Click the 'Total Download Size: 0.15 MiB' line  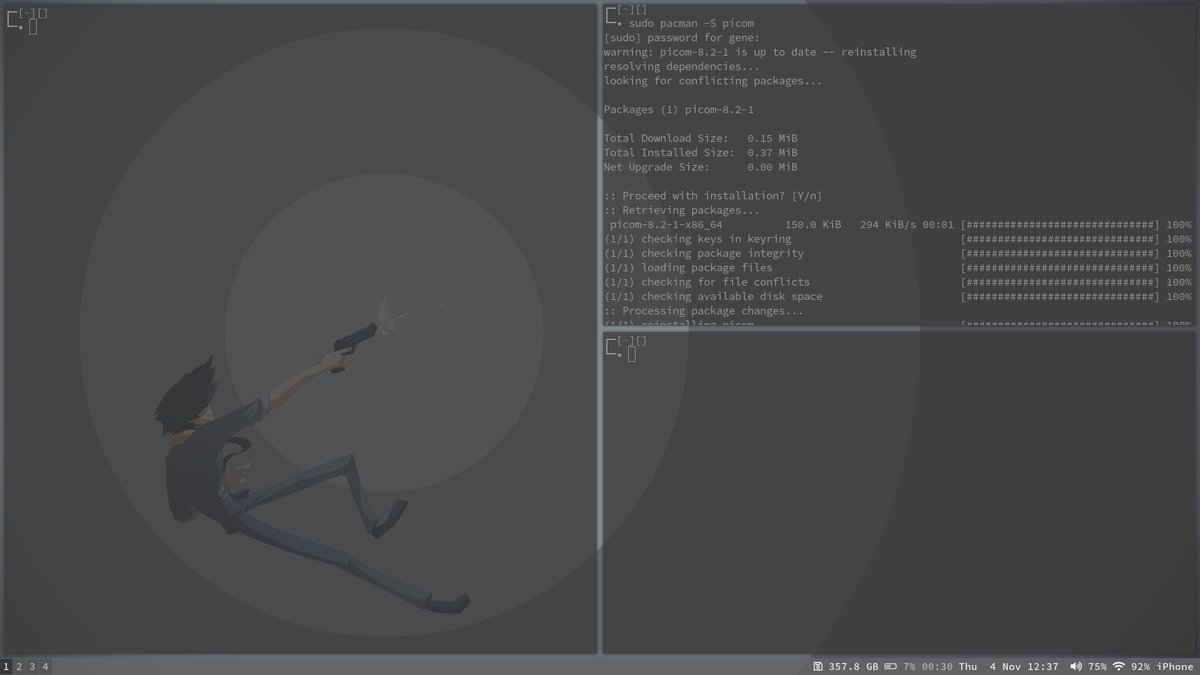[700, 139]
